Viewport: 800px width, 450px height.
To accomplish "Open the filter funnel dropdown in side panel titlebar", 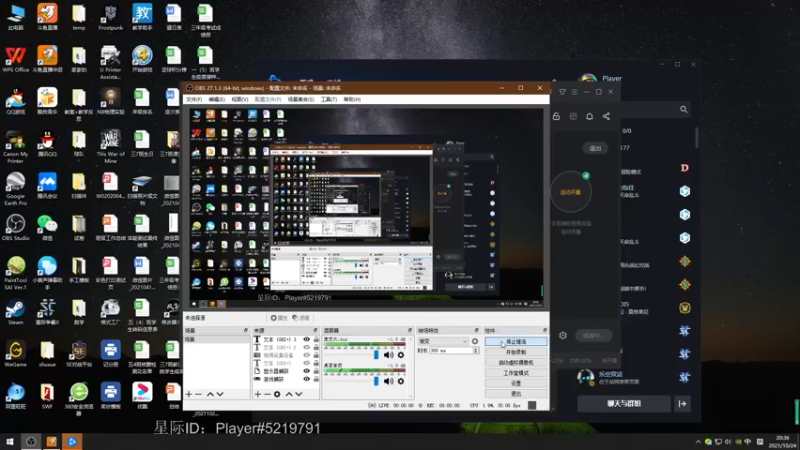I will 562,92.
